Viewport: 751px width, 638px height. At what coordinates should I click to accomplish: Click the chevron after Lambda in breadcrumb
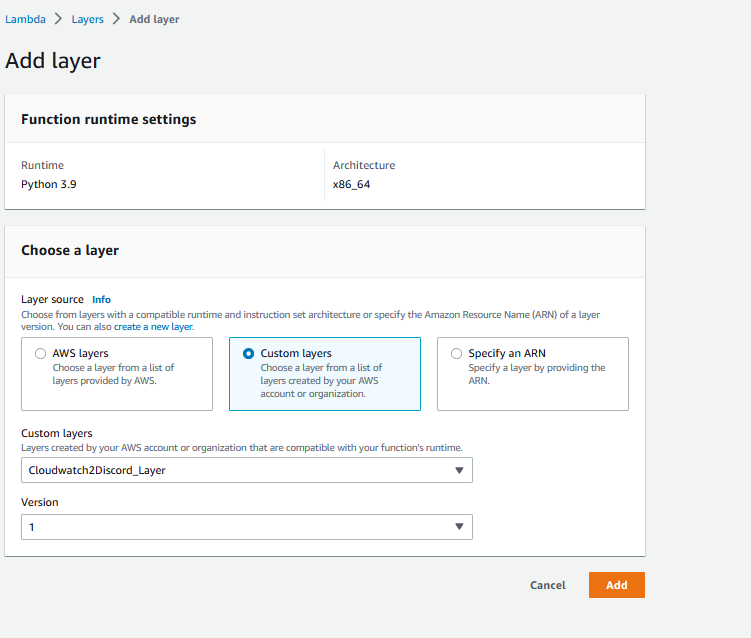pyautogui.click(x=58, y=19)
